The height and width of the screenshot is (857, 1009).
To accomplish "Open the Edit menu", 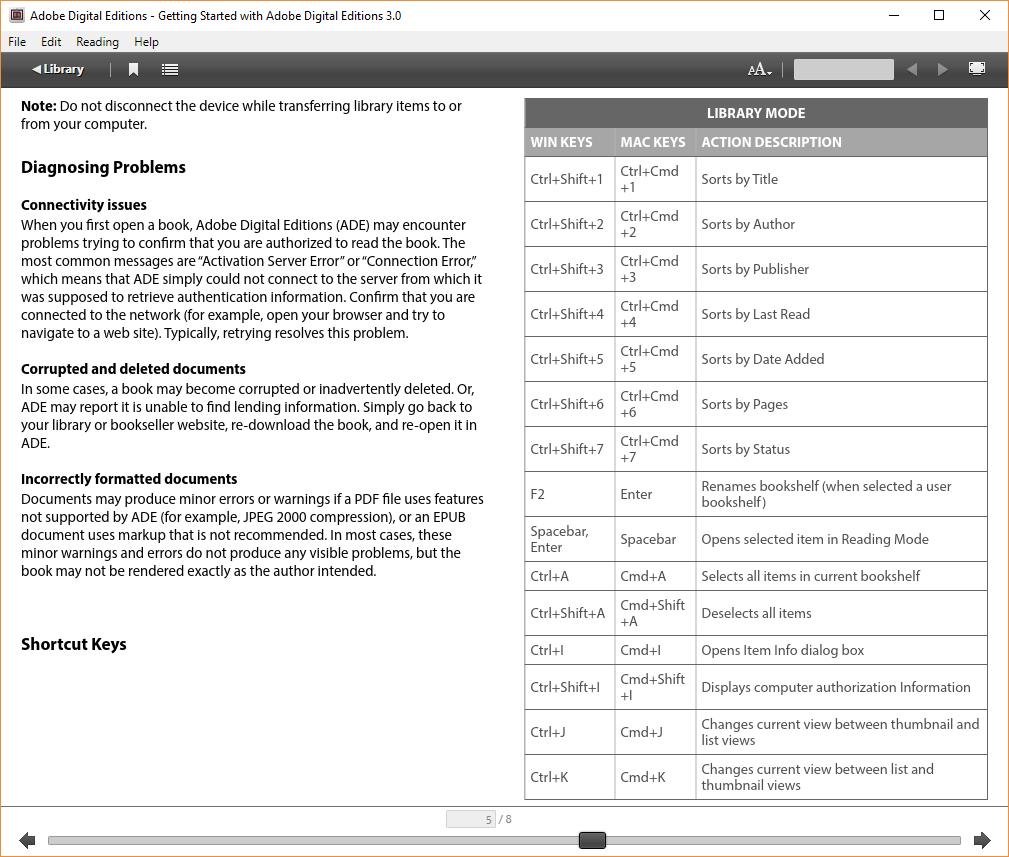I will 51,42.
